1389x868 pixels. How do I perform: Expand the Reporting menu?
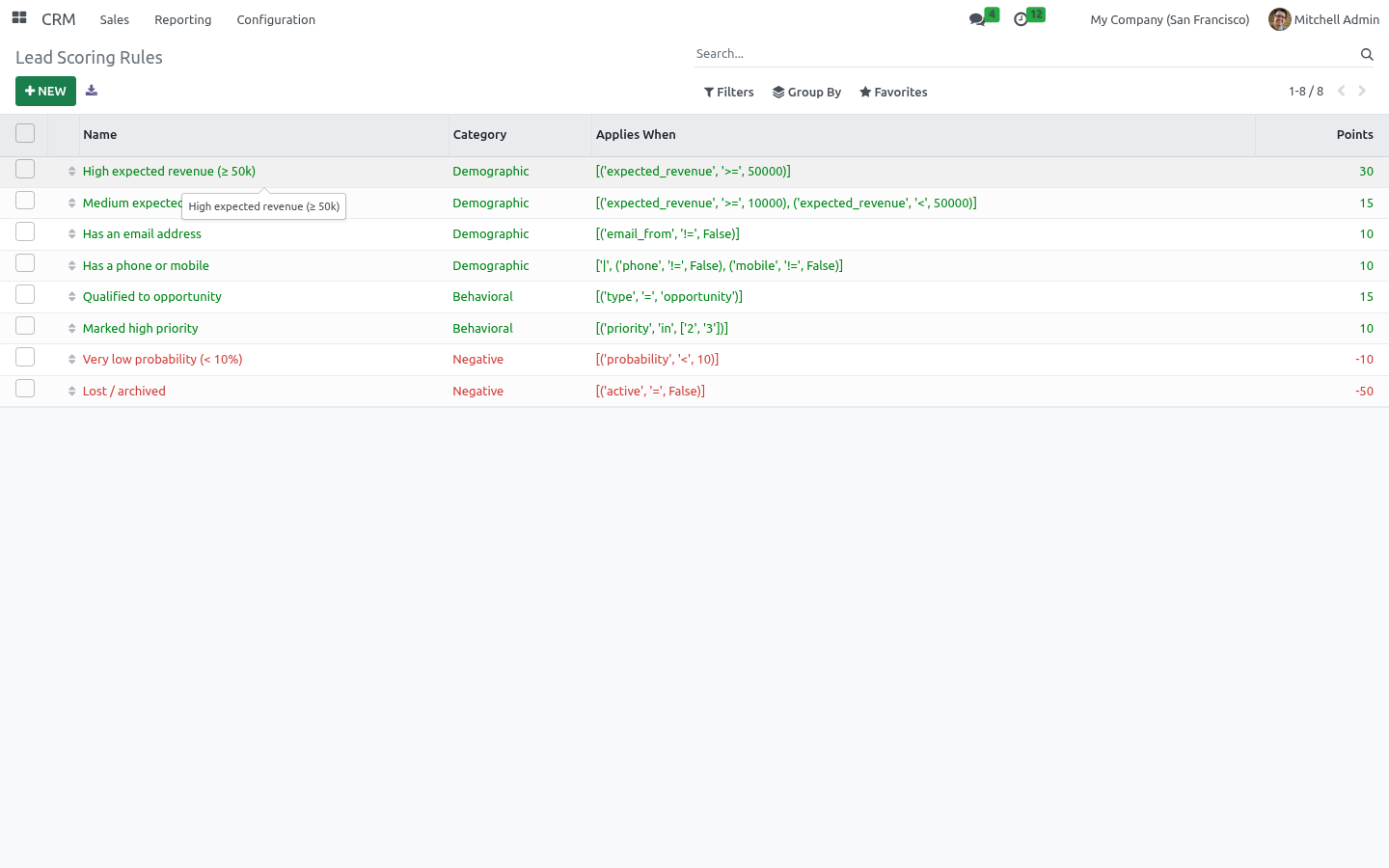point(183,19)
